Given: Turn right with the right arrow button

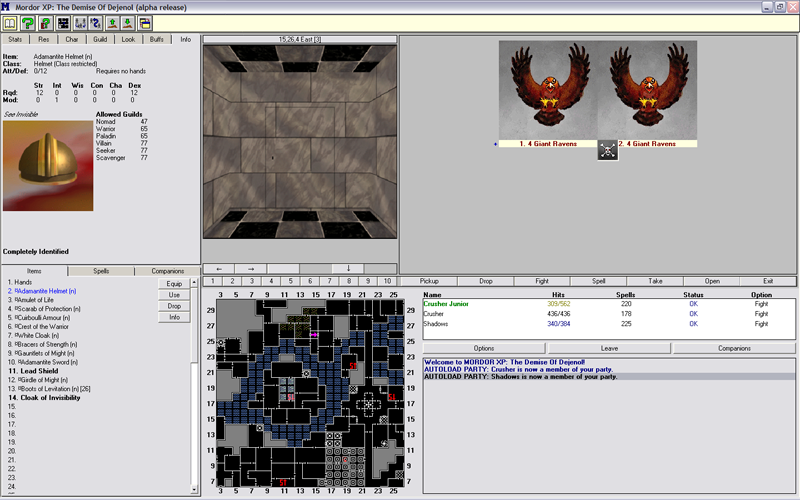Looking at the screenshot, I should [x=250, y=268].
